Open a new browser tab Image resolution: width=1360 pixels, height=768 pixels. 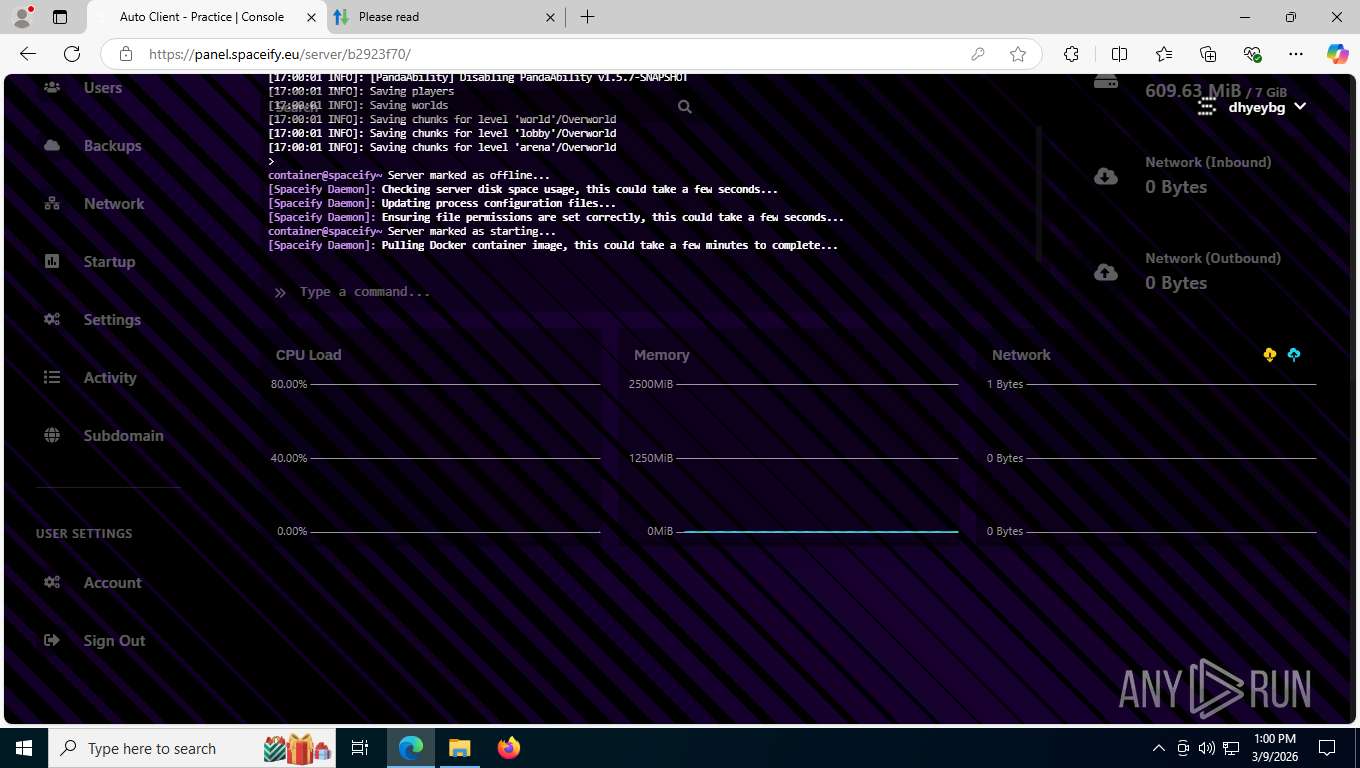click(587, 17)
